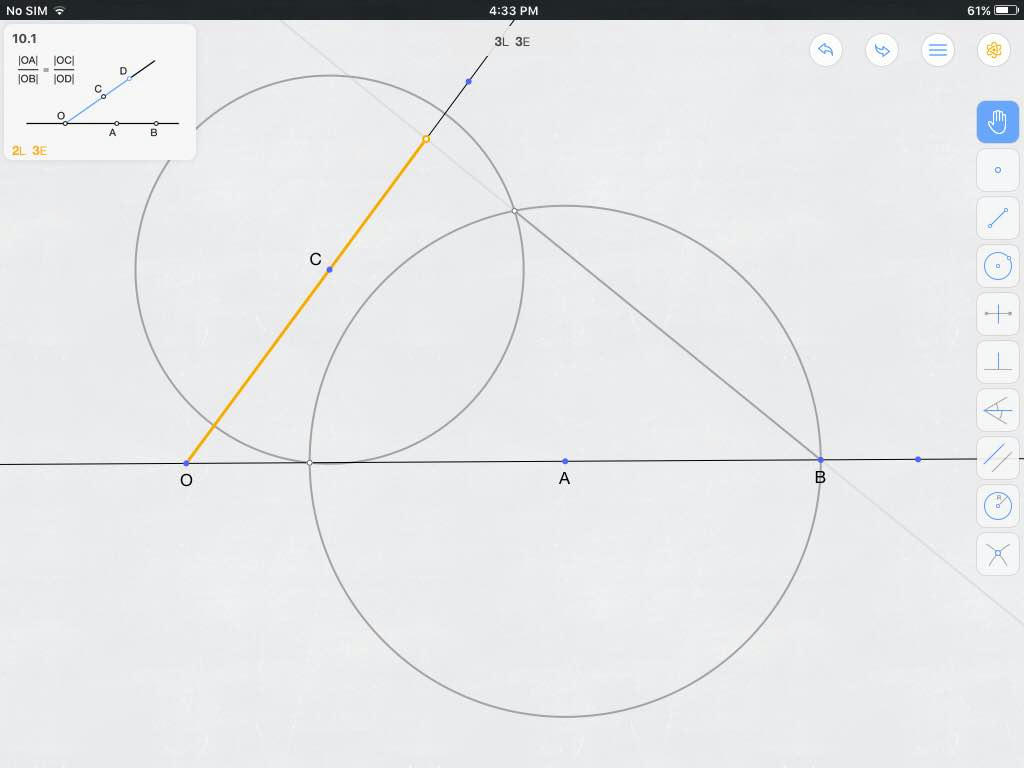Select the Point tool
The image size is (1024, 768).
(x=997, y=170)
